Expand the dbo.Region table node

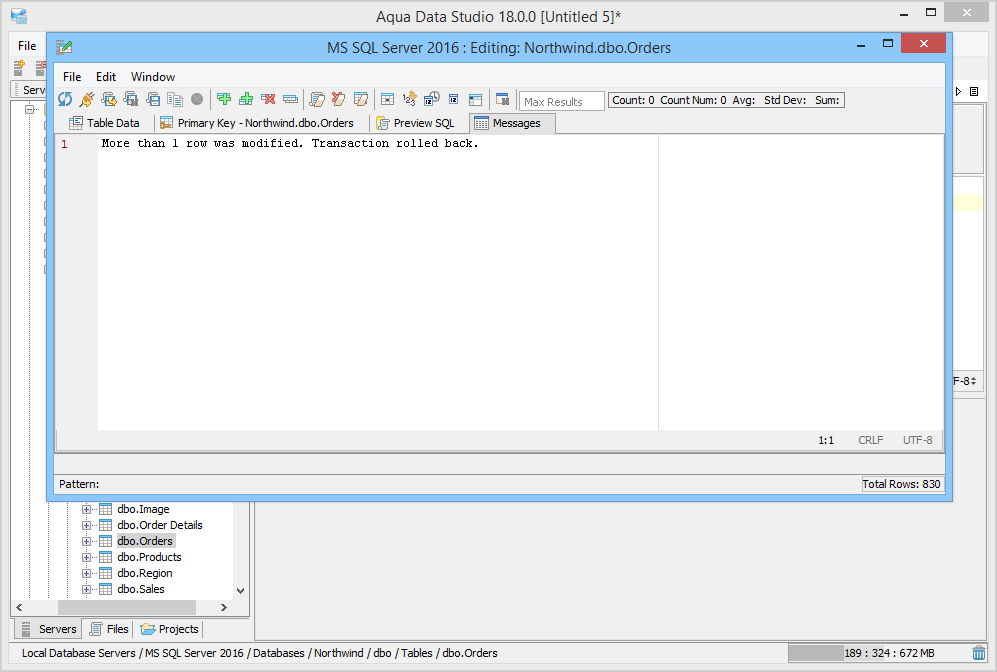[x=86, y=573]
